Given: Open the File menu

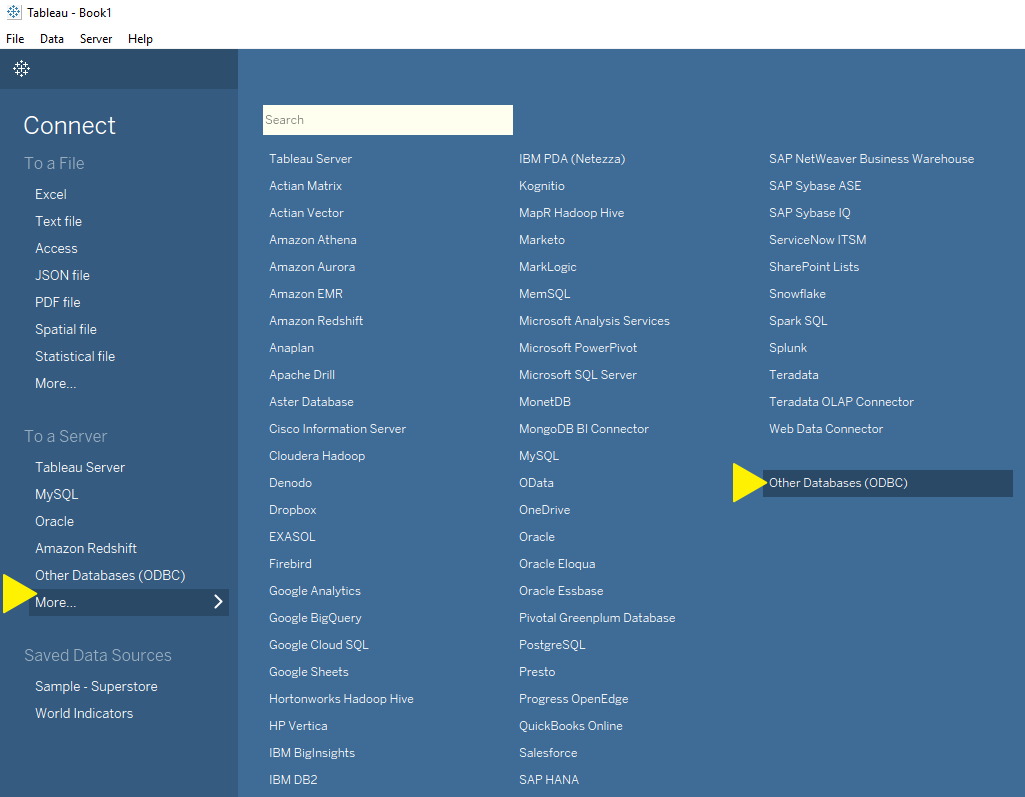Looking at the screenshot, I should pyautogui.click(x=15, y=39).
